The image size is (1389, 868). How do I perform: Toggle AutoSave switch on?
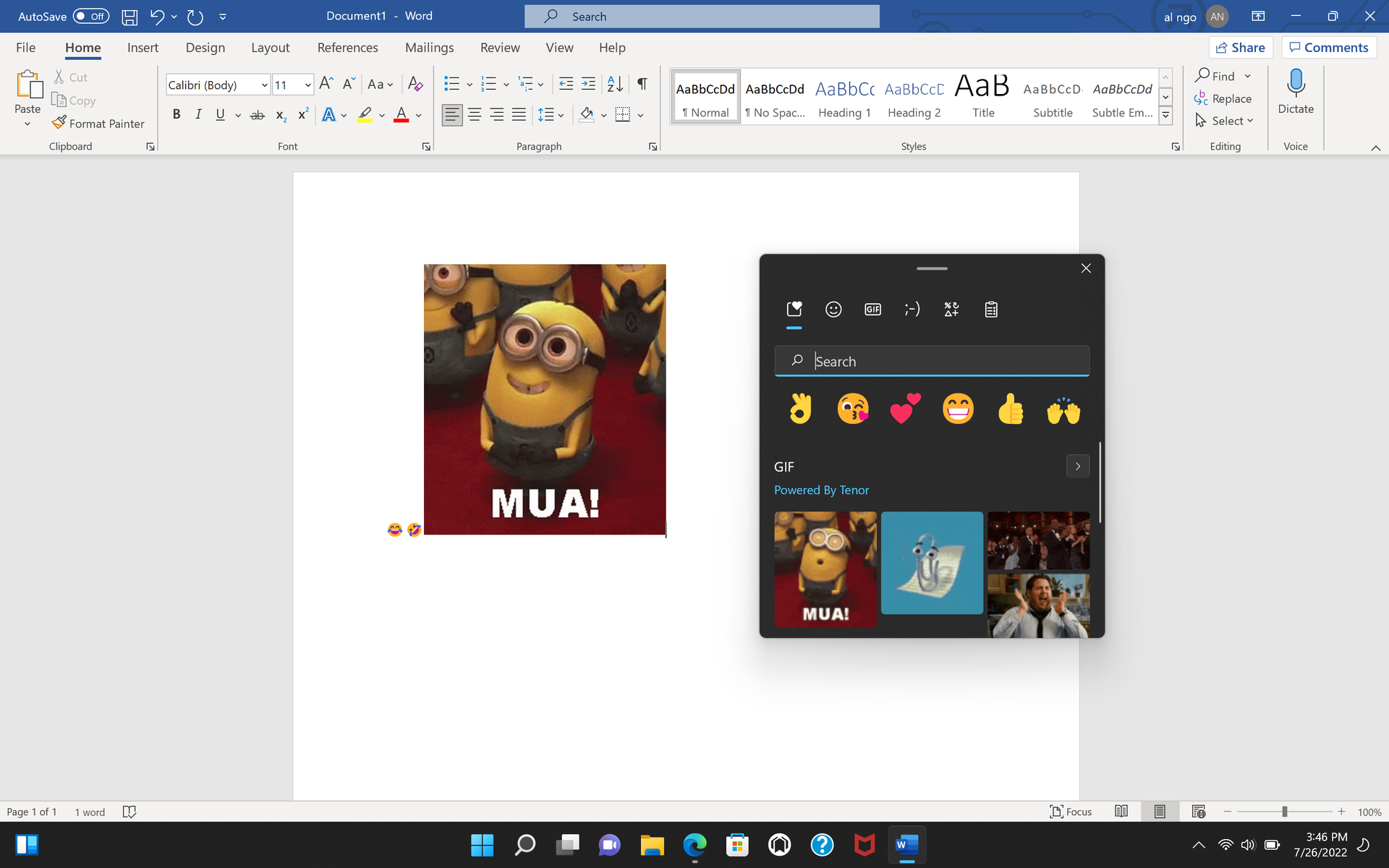pos(90,16)
